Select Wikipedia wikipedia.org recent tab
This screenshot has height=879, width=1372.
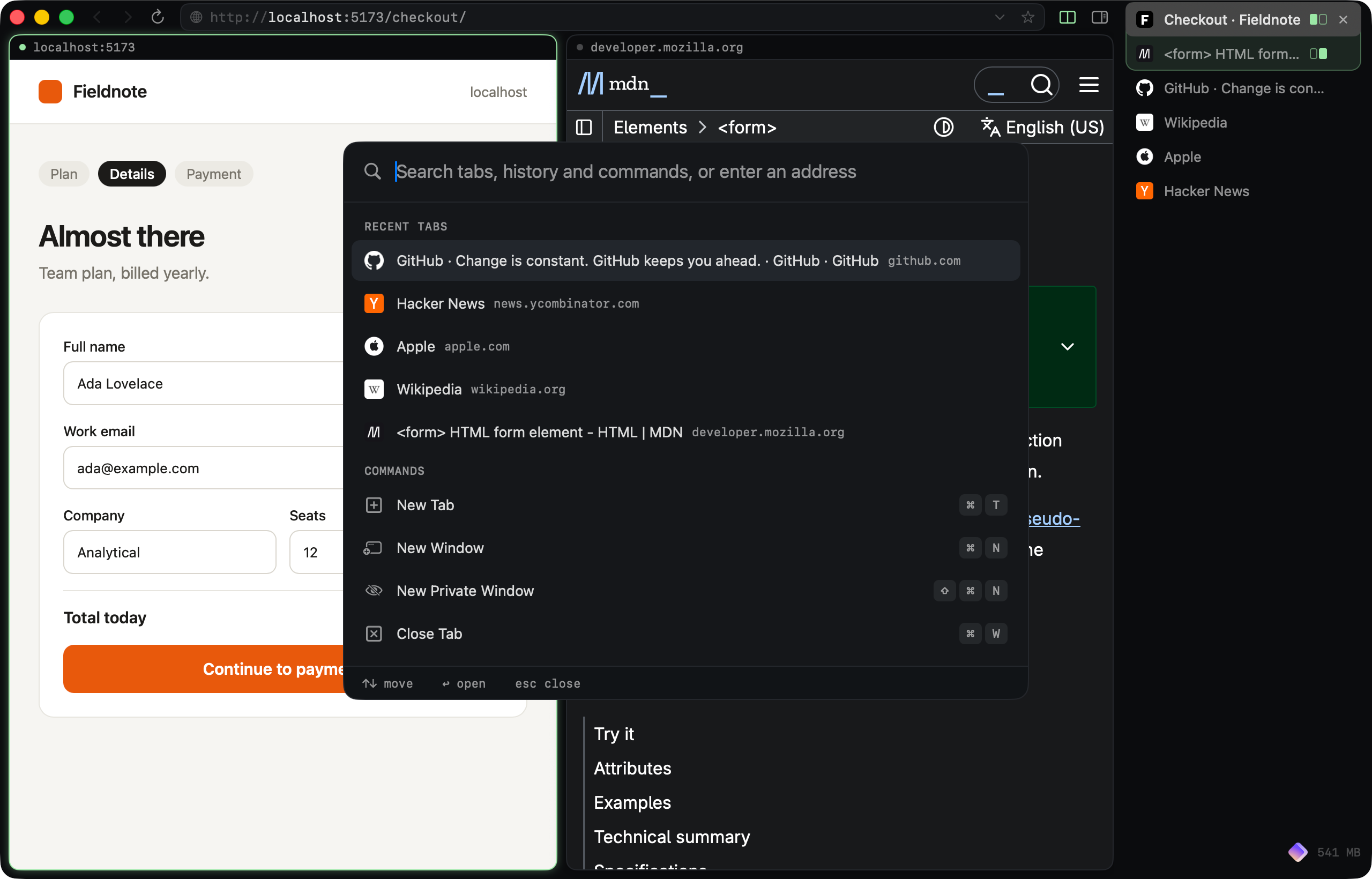tap(685, 389)
